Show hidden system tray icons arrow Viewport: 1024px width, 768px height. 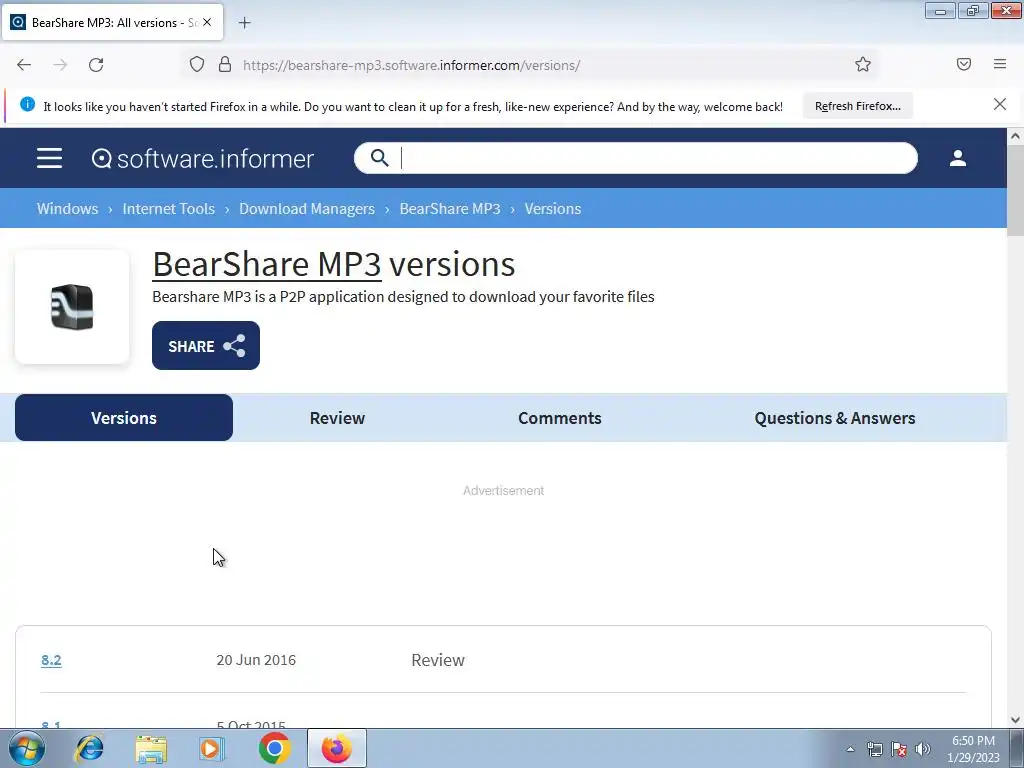(x=850, y=749)
